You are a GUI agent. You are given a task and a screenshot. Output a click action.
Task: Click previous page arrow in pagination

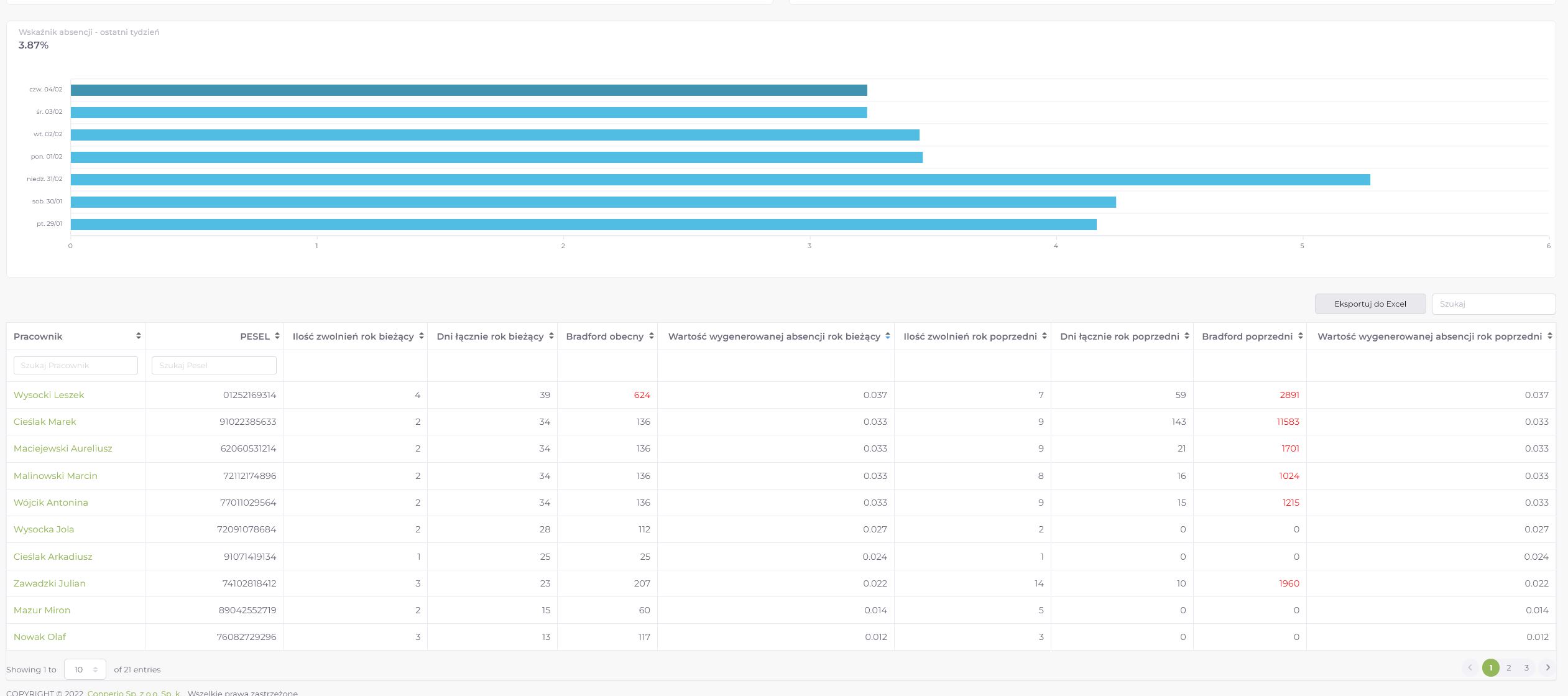pos(1470,667)
